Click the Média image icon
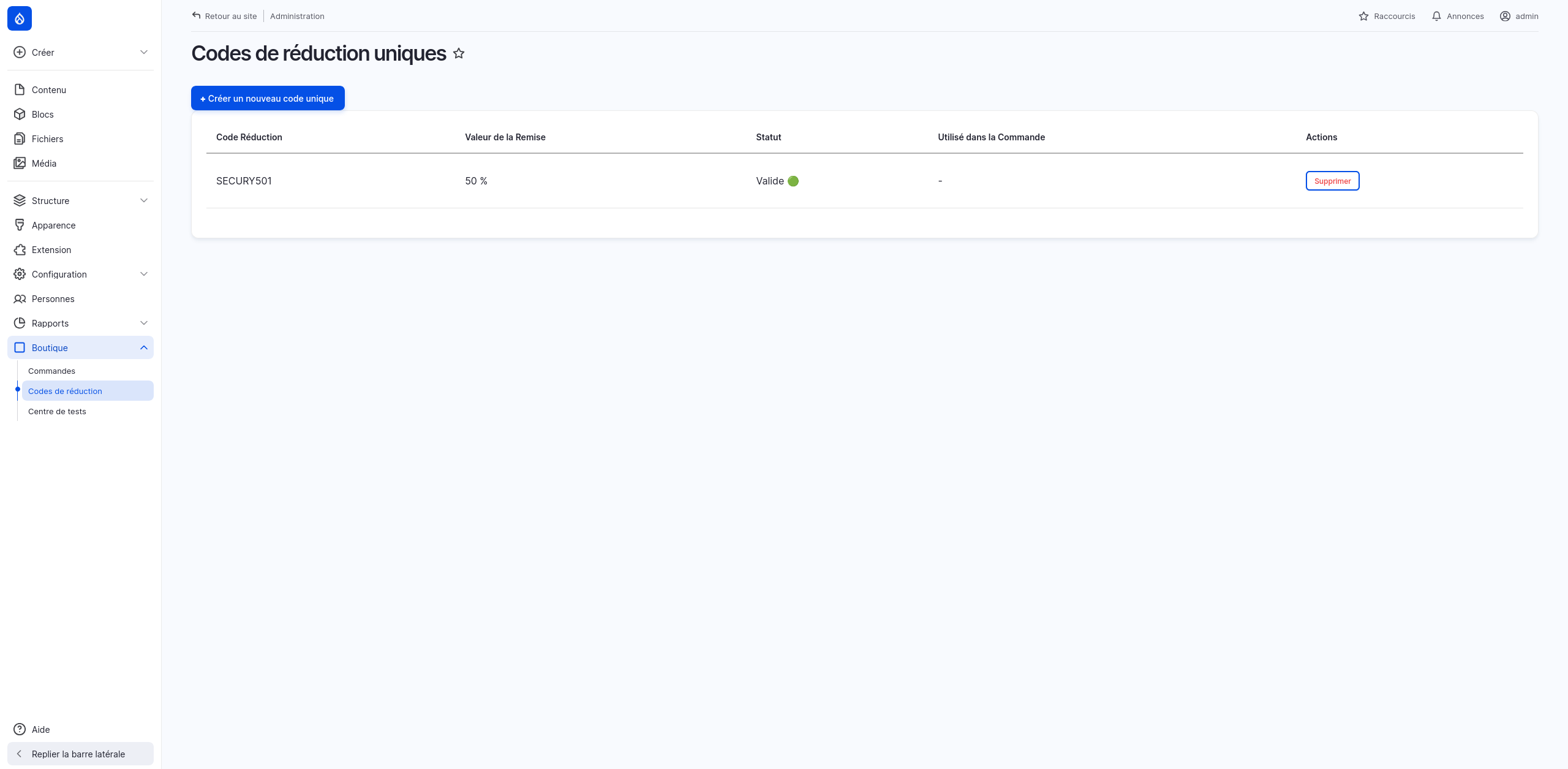Image resolution: width=1568 pixels, height=769 pixels. (x=20, y=163)
